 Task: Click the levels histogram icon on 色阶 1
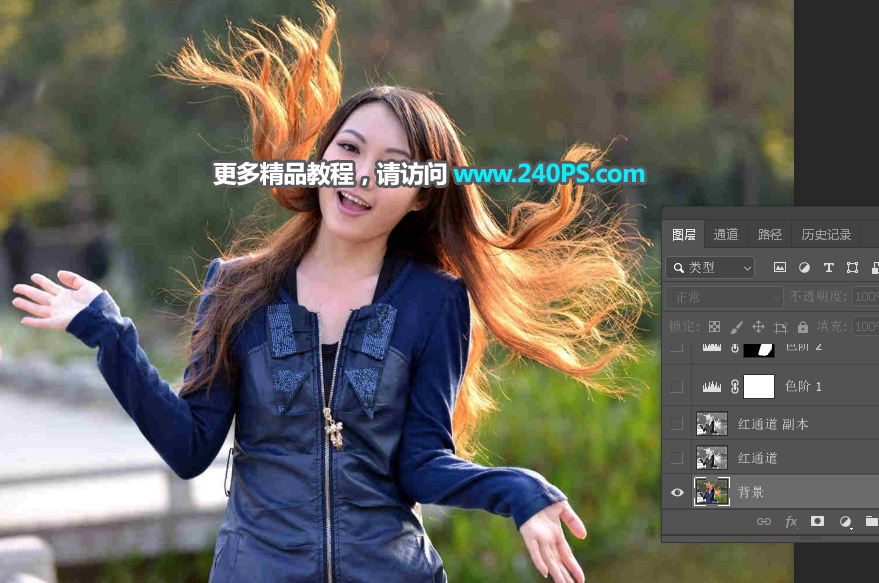(712, 386)
